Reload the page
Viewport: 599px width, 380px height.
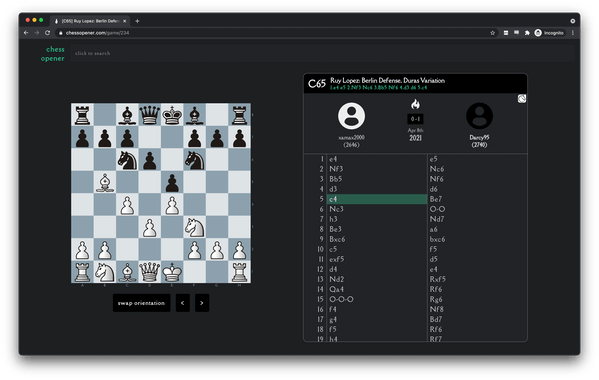pyautogui.click(x=47, y=33)
